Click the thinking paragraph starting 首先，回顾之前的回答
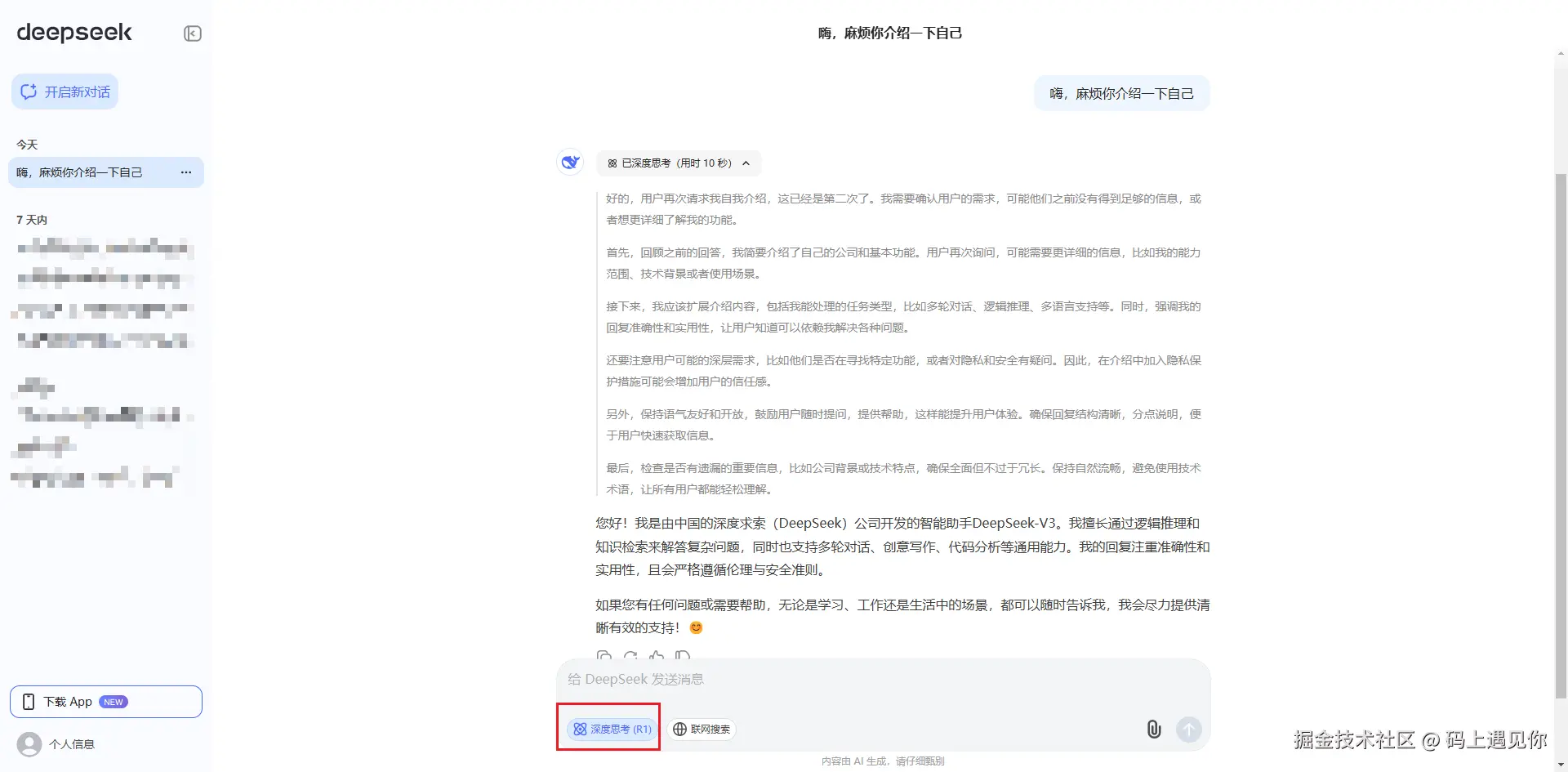1568x772 pixels. coord(903,263)
